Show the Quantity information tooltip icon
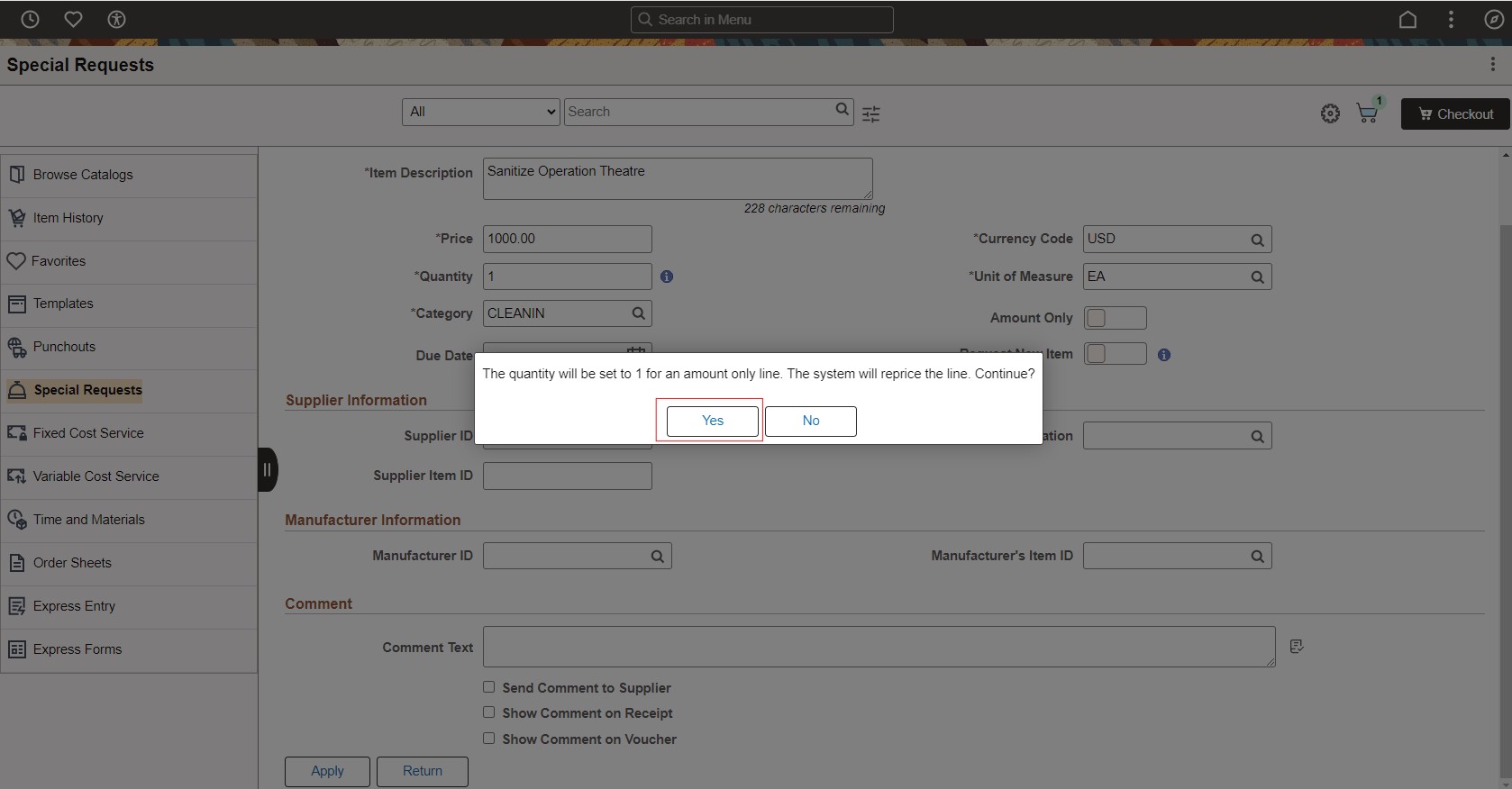Viewport: 1512px width, 789px height. (667, 277)
